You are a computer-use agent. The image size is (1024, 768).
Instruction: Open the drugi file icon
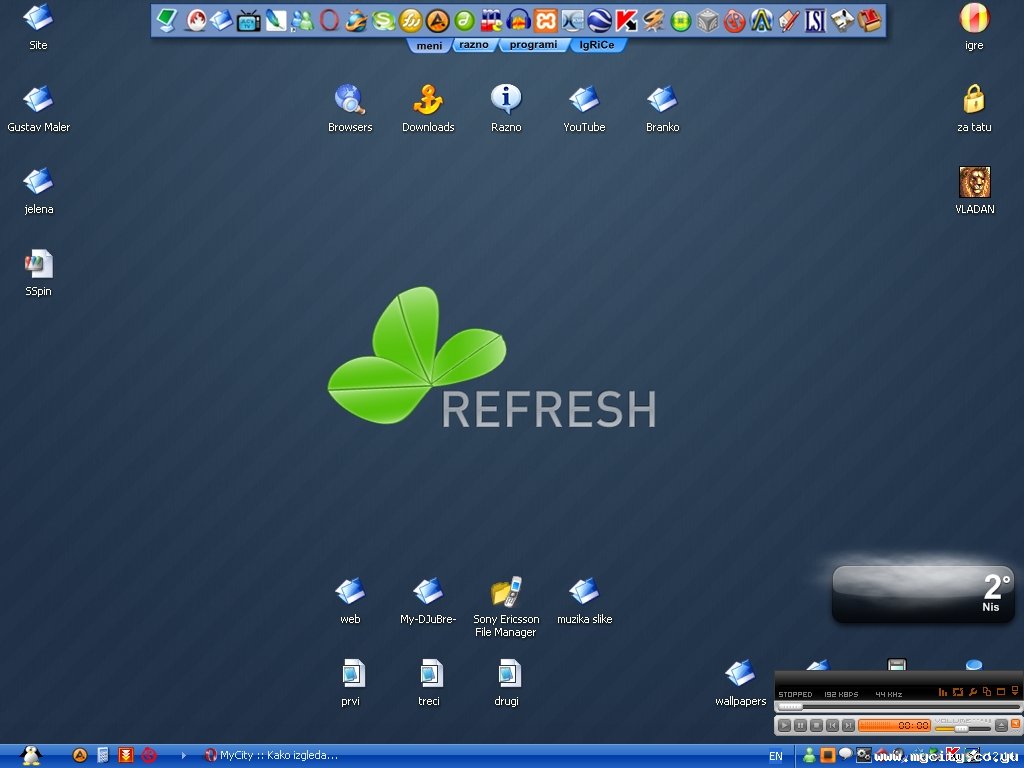click(x=506, y=682)
